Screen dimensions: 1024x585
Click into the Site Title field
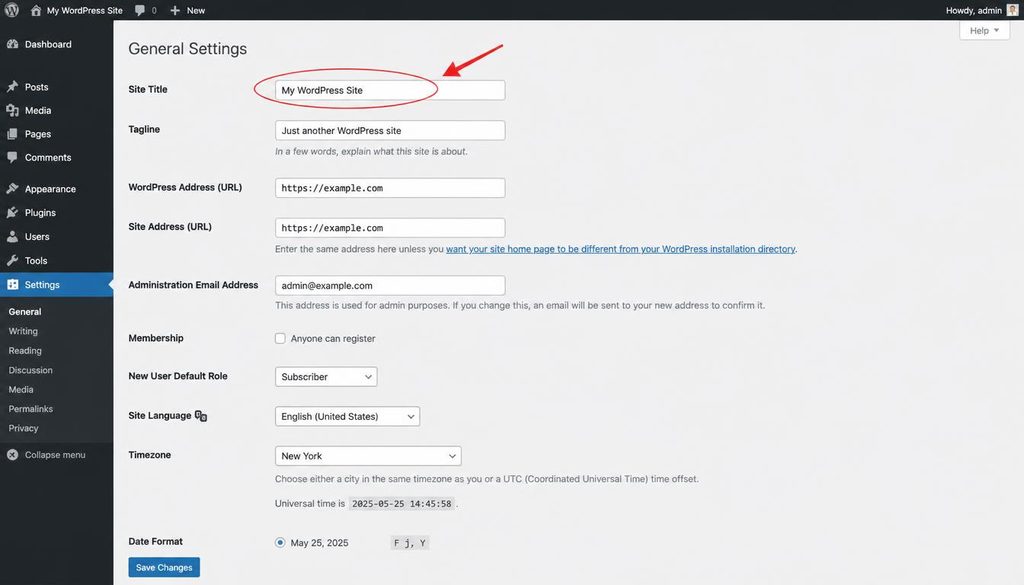tap(390, 90)
